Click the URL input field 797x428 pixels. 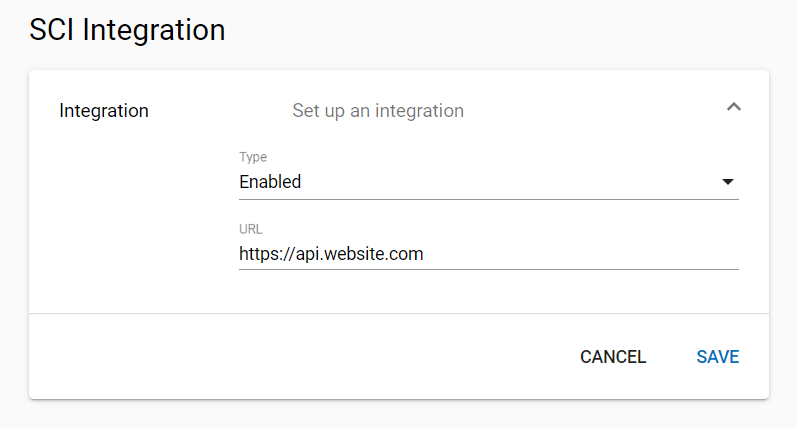pyautogui.click(x=488, y=254)
